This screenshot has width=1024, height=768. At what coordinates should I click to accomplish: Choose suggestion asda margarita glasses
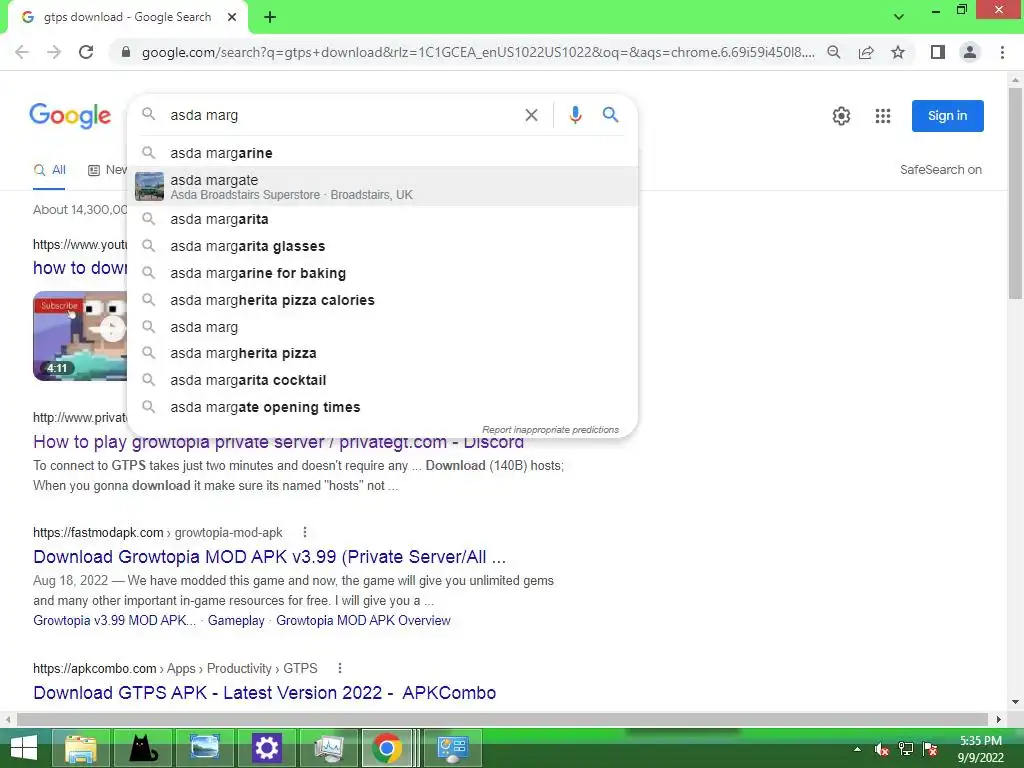point(383,246)
